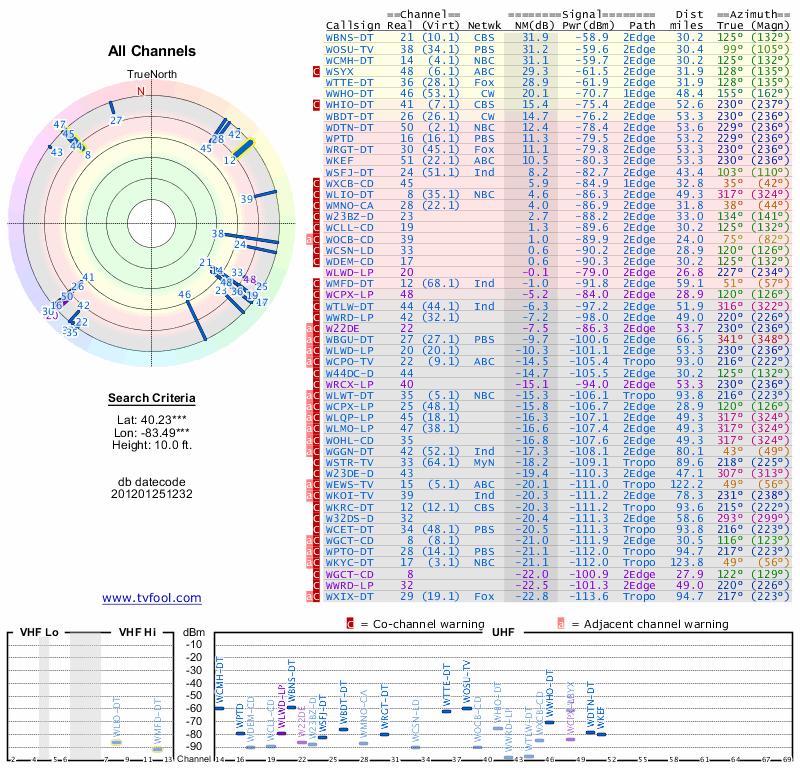Image resolution: width=800 pixels, height=768 pixels.
Task: Open the WPTD callsign link
Action: pyautogui.click(x=340, y=139)
